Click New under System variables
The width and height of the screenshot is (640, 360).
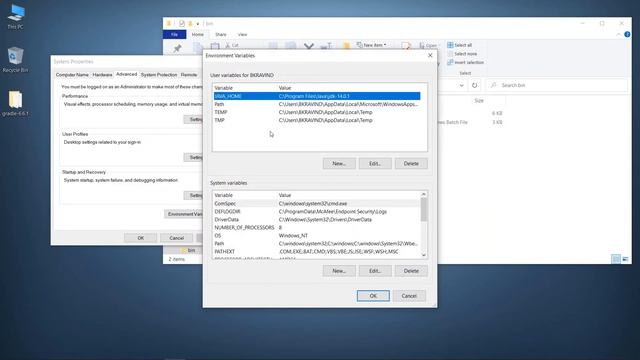pyautogui.click(x=339, y=271)
